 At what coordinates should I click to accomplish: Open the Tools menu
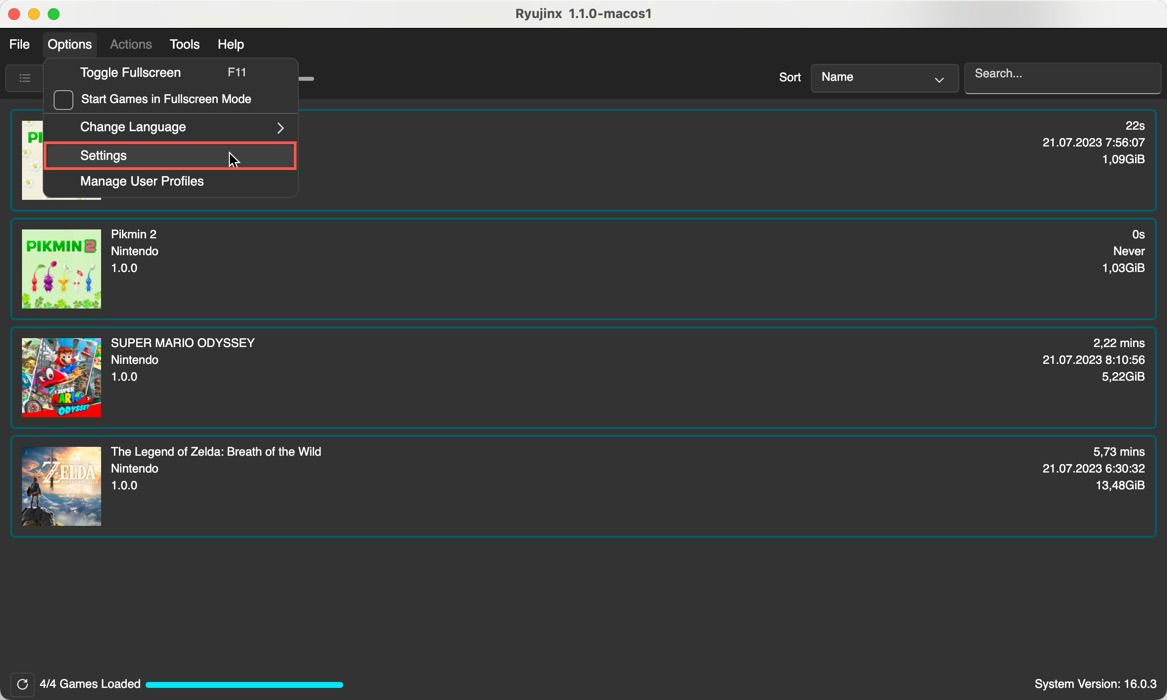(x=185, y=45)
